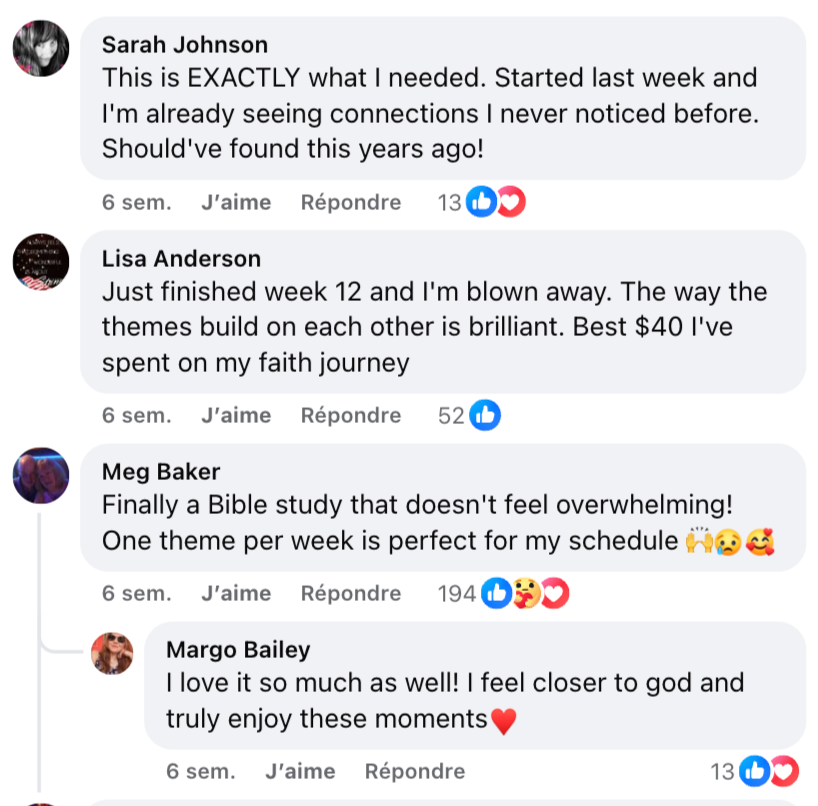Click "Répondre" under Meg Baker's comment
The image size is (818, 806).
pos(351,593)
